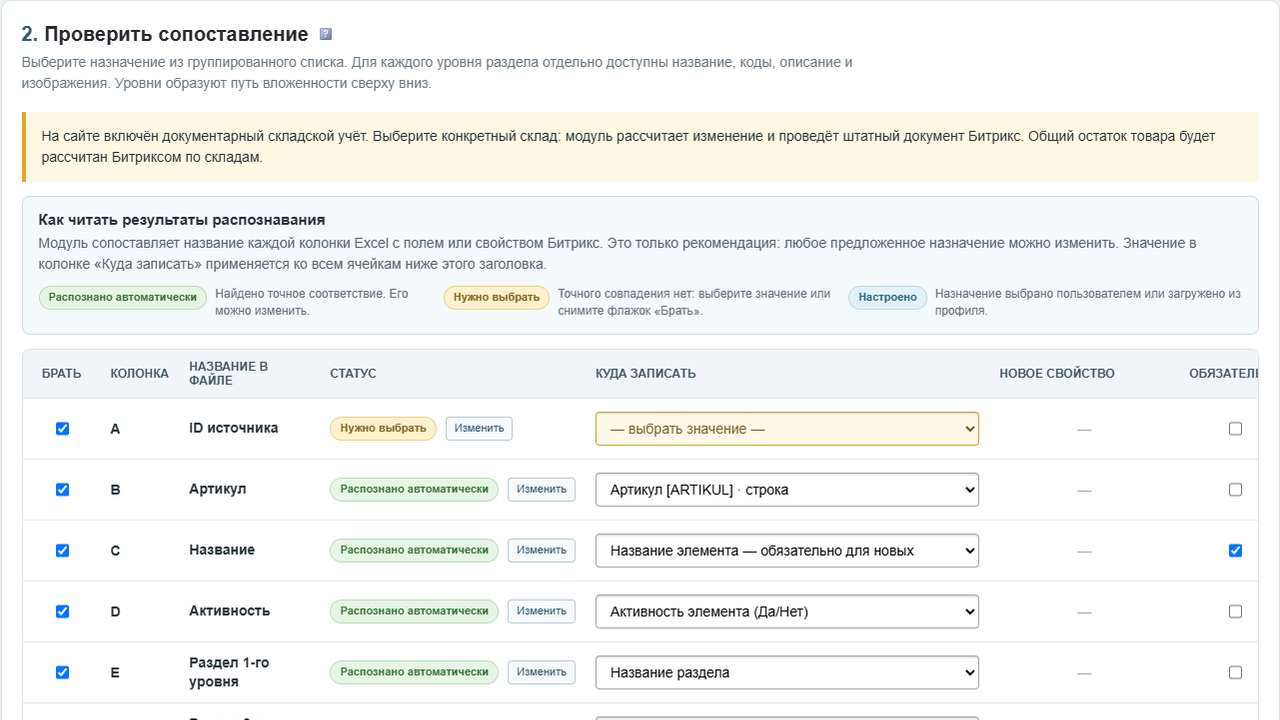
Task: Click the «КОЛОНКА» column header
Action: click(139, 374)
